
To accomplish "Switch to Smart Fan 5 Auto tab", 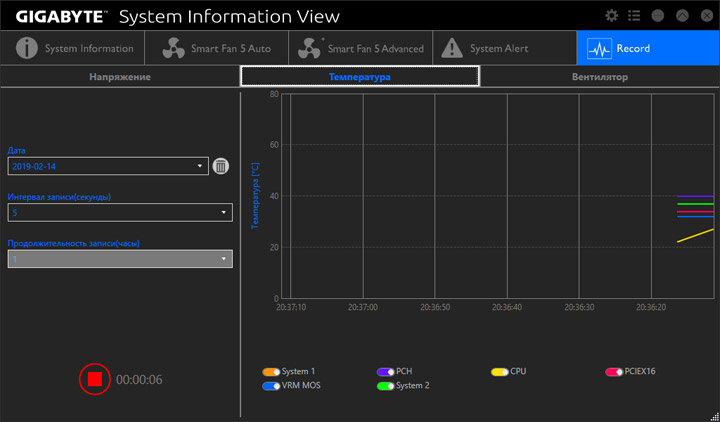I will 216,48.
